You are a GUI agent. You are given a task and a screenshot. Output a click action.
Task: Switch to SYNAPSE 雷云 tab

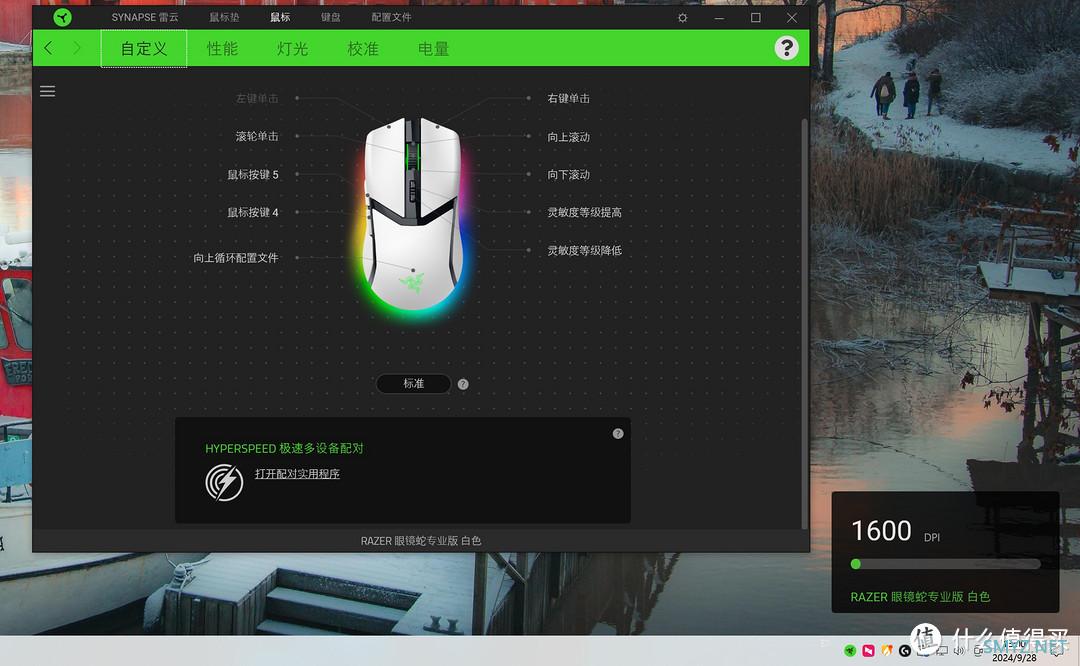tap(145, 17)
